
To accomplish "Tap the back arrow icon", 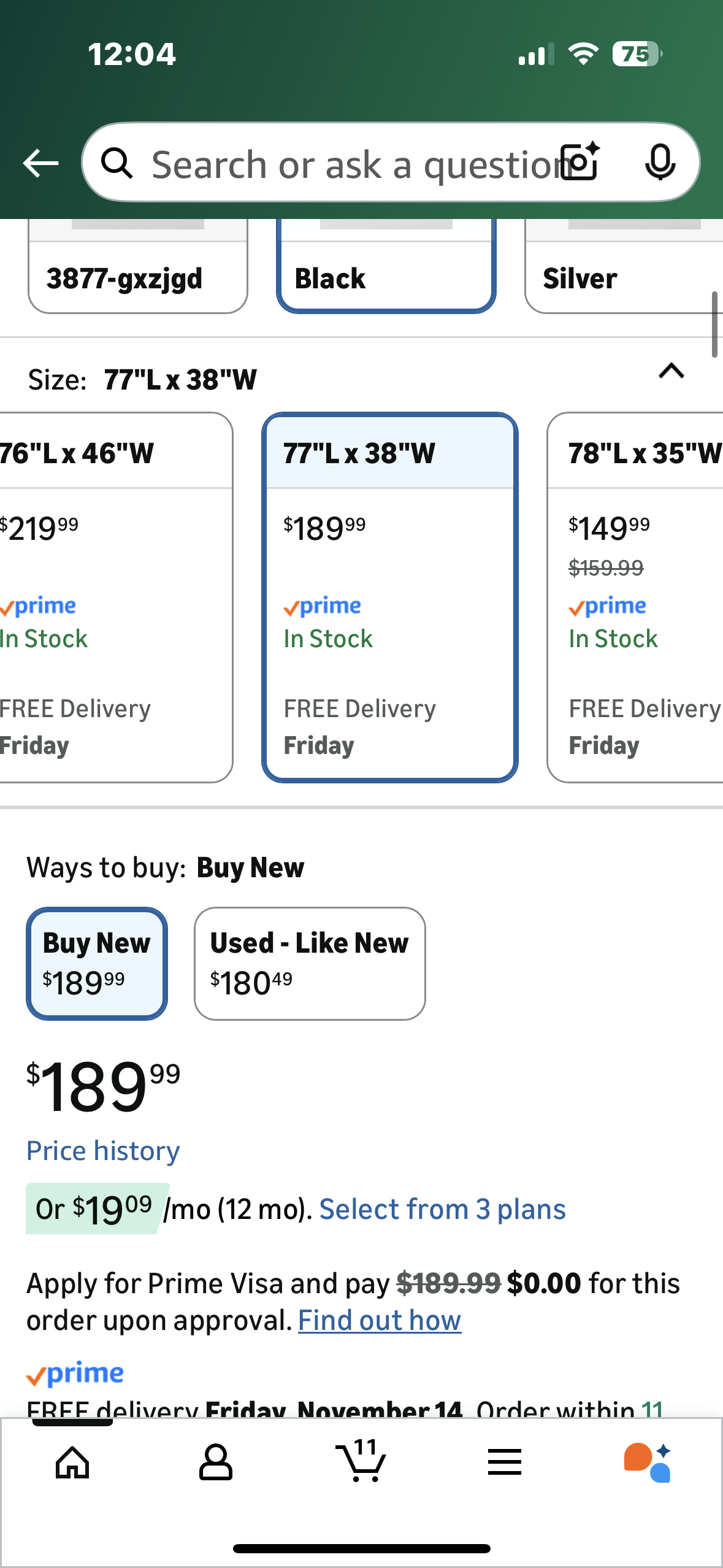I will [40, 163].
